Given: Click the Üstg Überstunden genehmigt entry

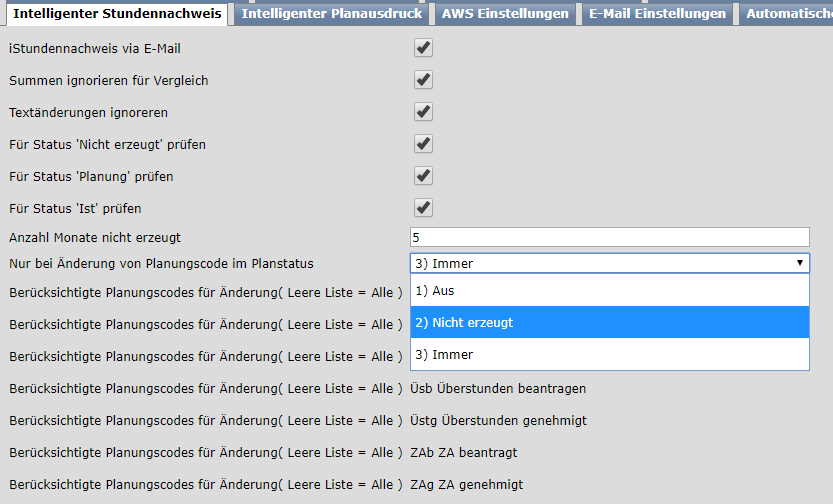Looking at the screenshot, I should click(498, 420).
